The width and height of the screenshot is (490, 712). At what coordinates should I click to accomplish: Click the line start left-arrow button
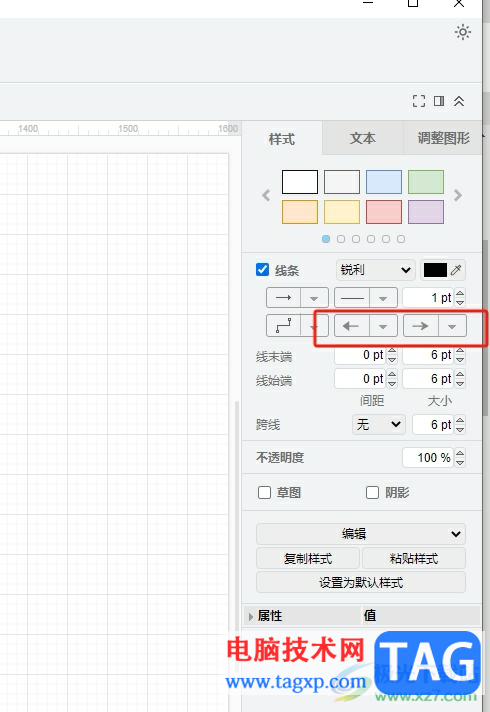pos(352,326)
